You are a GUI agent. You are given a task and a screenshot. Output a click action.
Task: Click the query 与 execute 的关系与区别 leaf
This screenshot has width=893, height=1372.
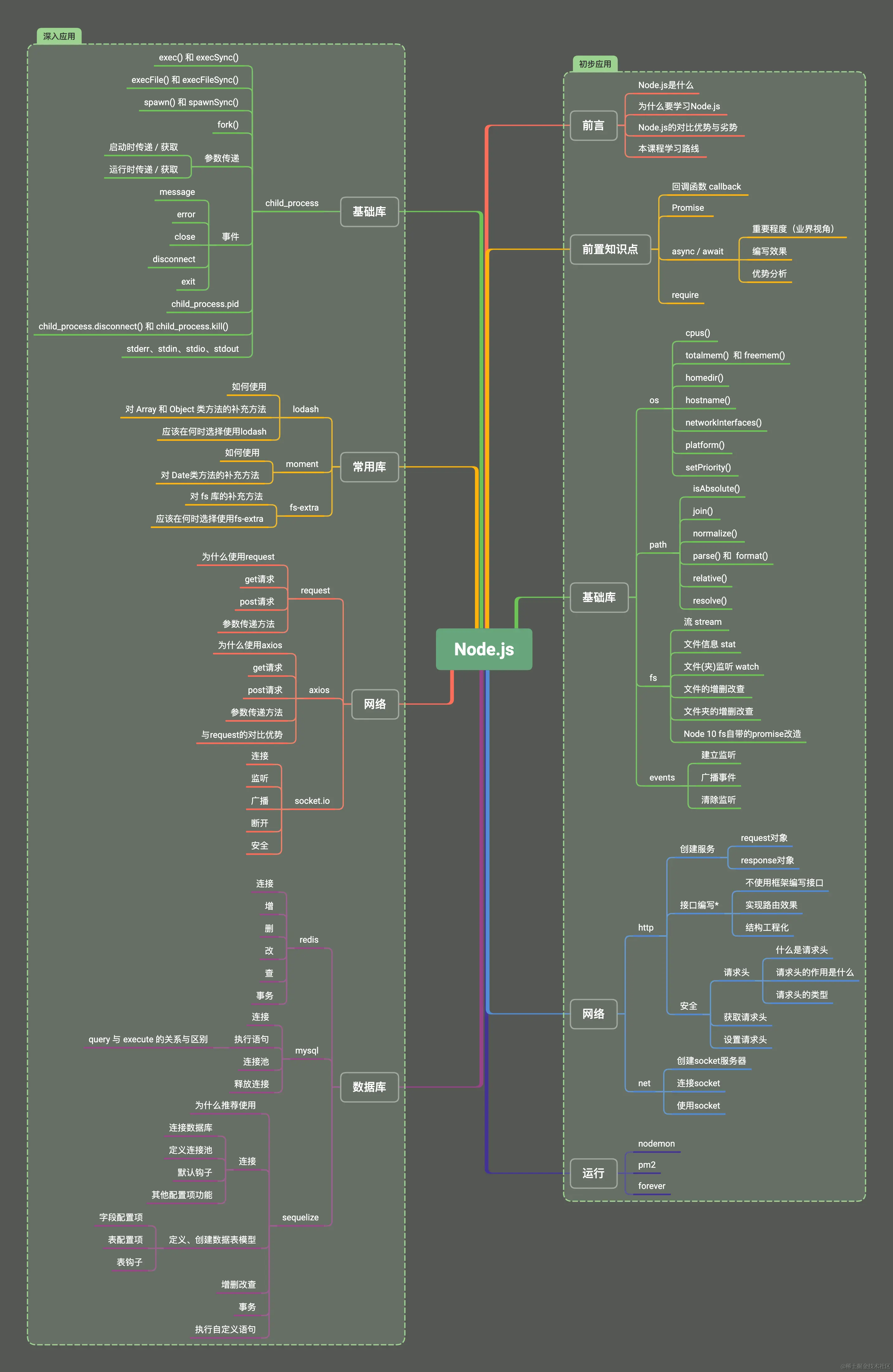(x=148, y=1039)
